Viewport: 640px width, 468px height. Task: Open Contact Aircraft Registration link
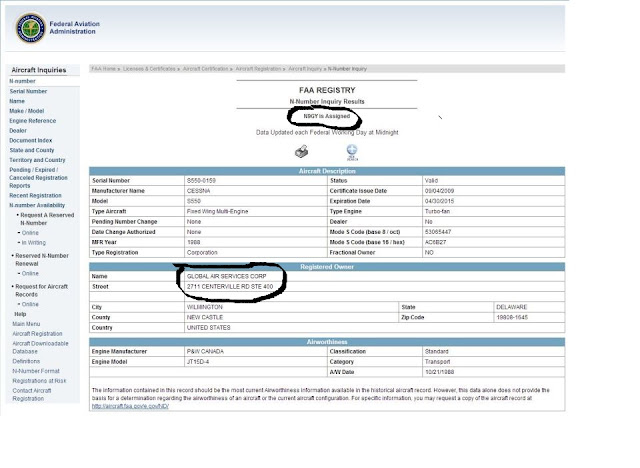32,395
